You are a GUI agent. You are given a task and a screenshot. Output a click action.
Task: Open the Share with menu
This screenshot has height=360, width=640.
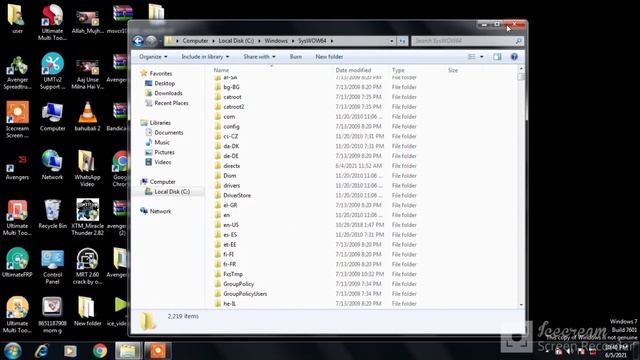point(259,57)
